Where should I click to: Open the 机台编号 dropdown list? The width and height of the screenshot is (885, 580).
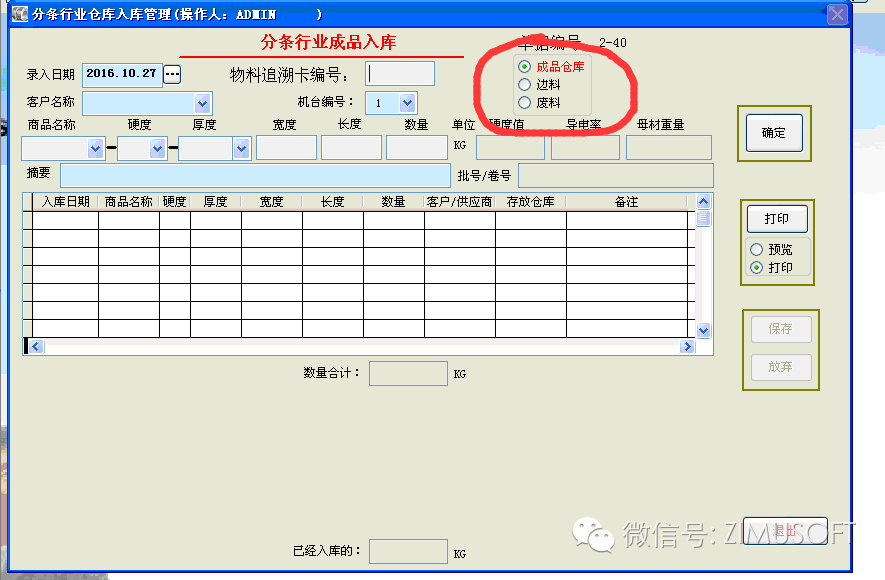[x=406, y=103]
